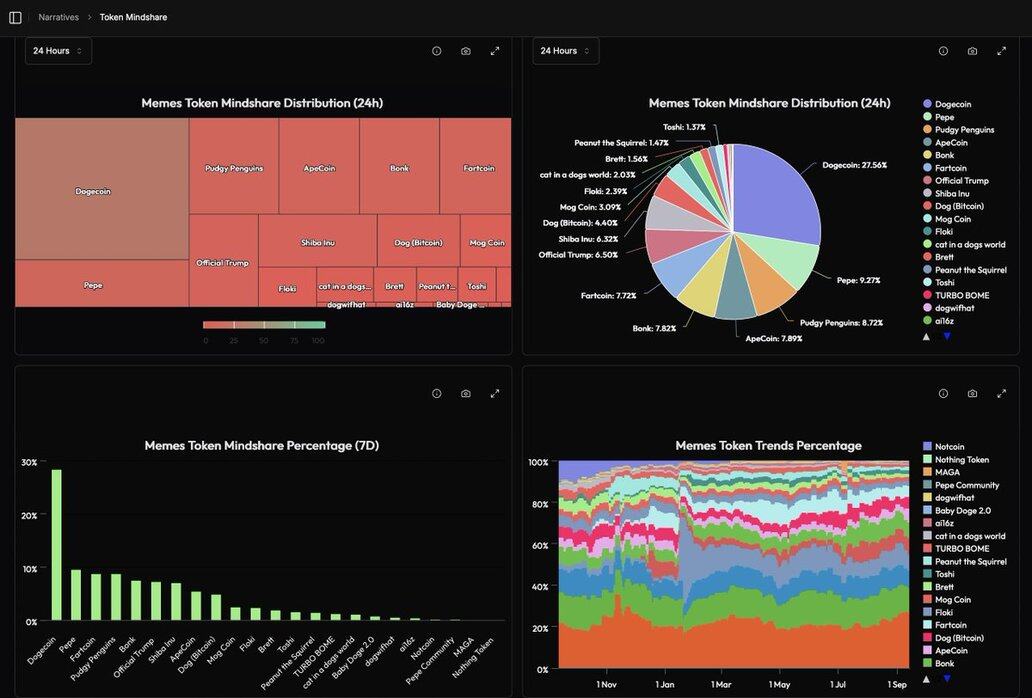The width and height of the screenshot is (1032, 698).
Task: Toggle Shiba Inu in pie chart legend
Action: click(946, 193)
